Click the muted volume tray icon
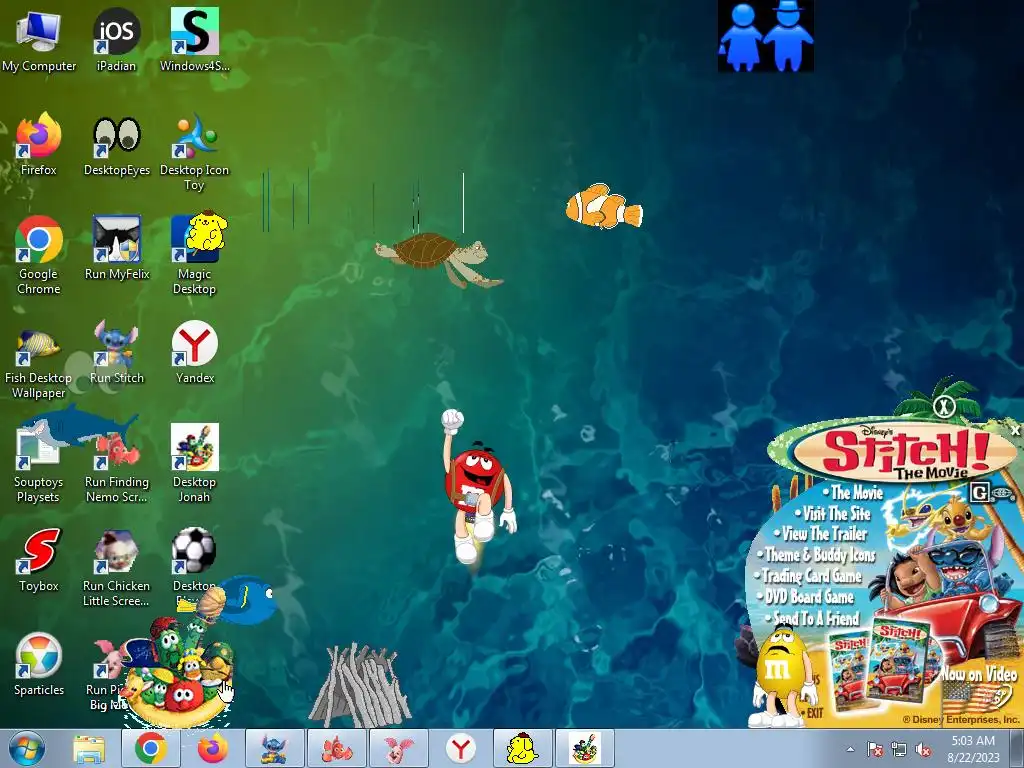The image size is (1024, 768). click(x=923, y=749)
